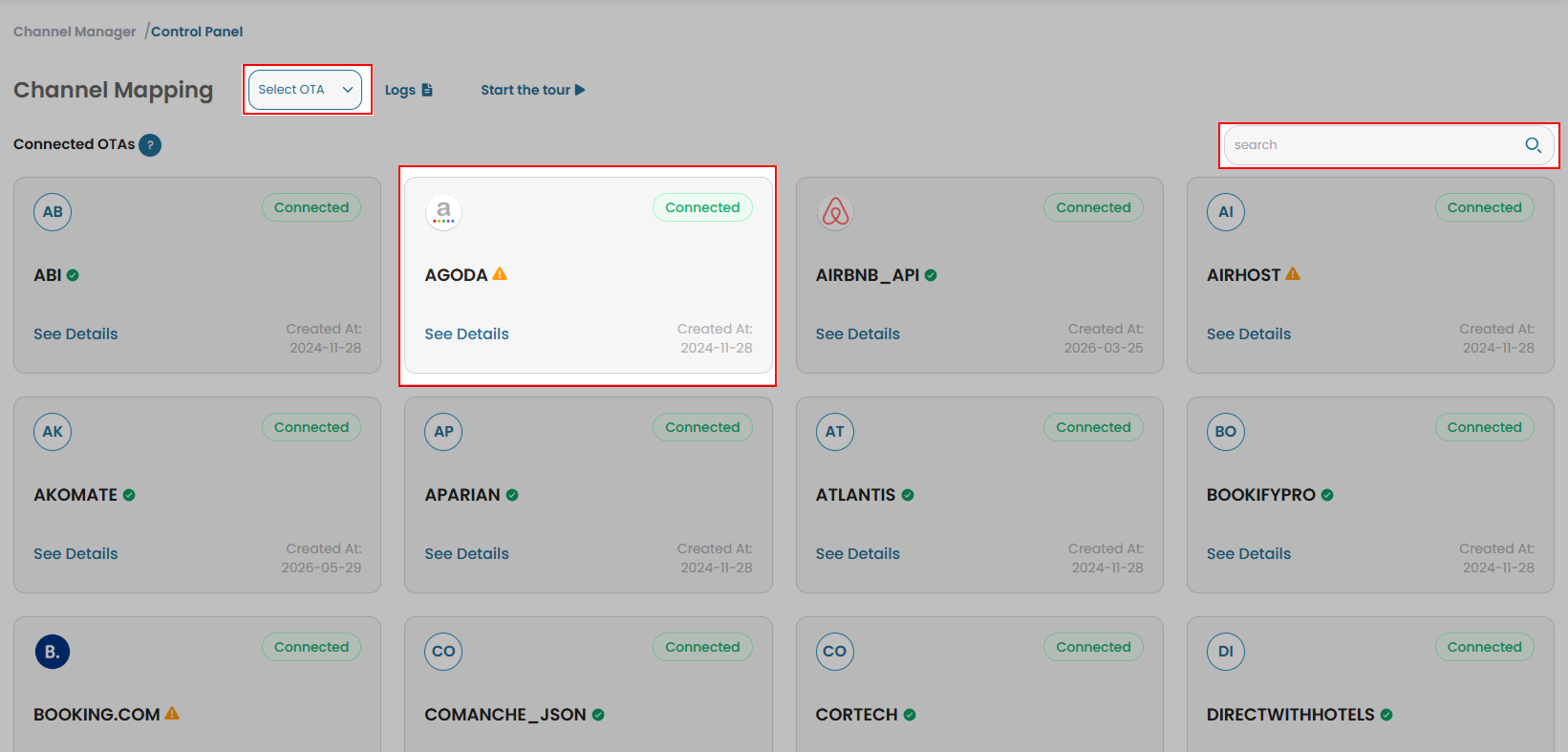Click the warning icon beside BOOKING.COM
1568x752 pixels.
(172, 714)
